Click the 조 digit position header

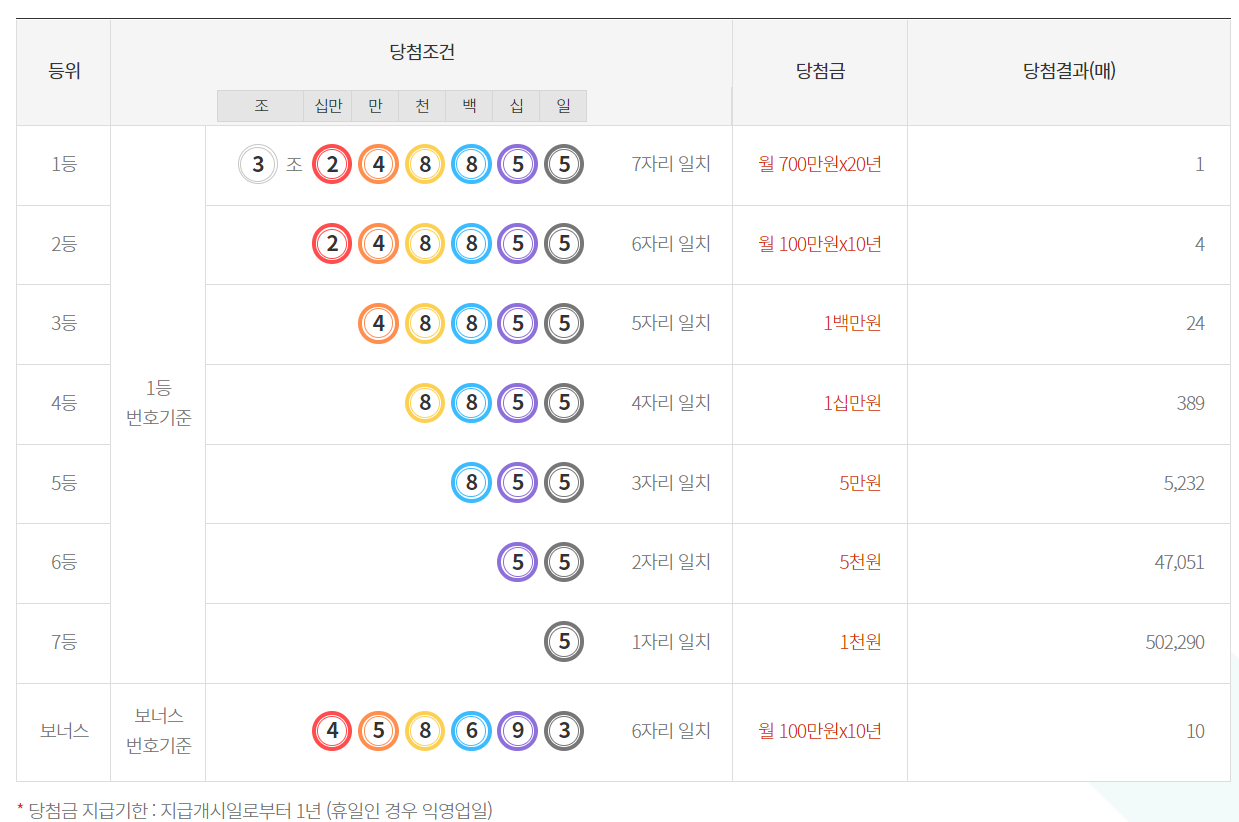[x=261, y=105]
